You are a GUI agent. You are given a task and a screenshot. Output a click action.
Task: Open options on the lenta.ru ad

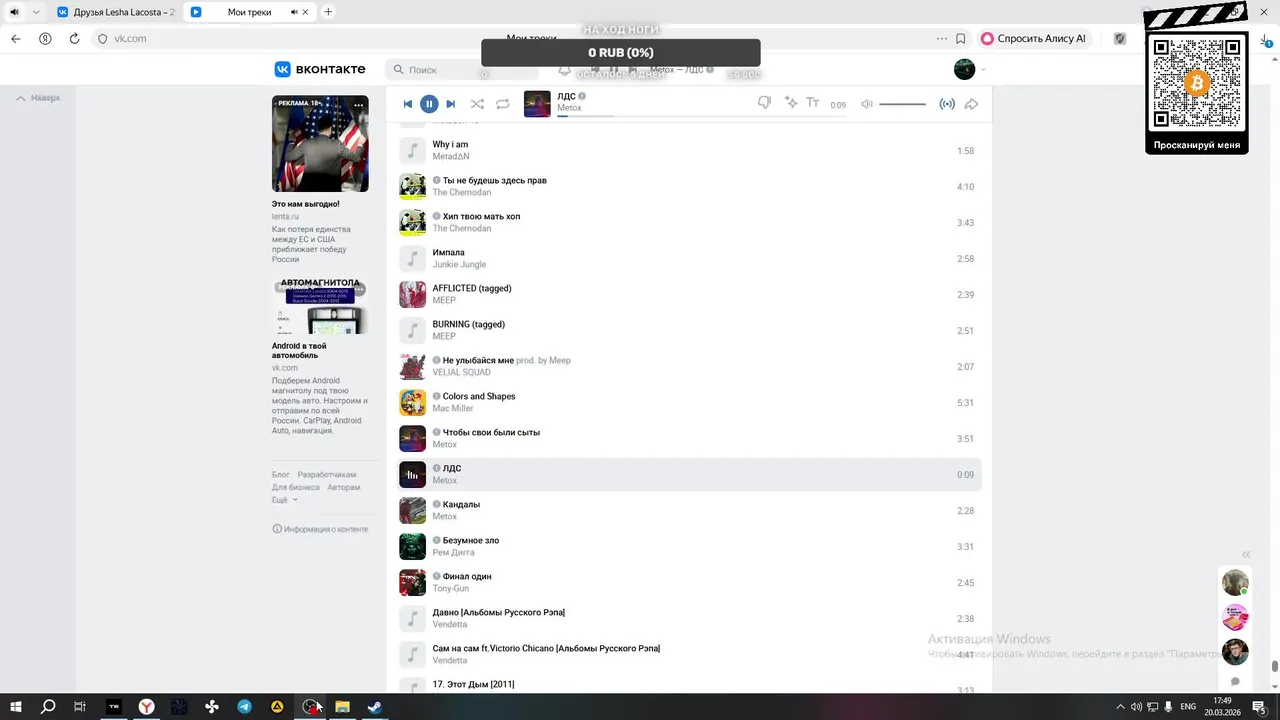(358, 105)
